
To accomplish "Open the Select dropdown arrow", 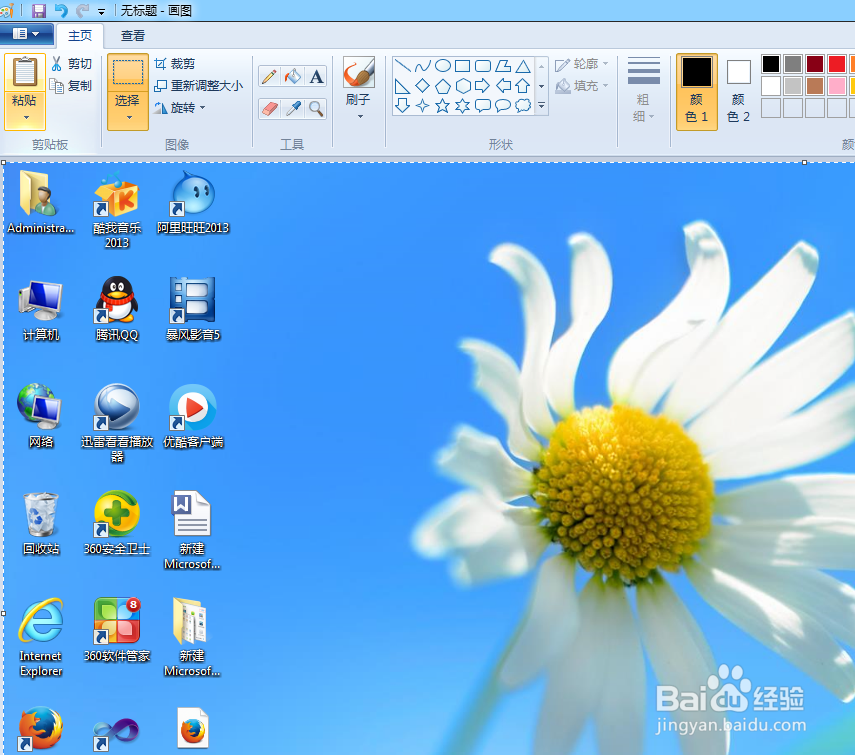I will point(129,117).
